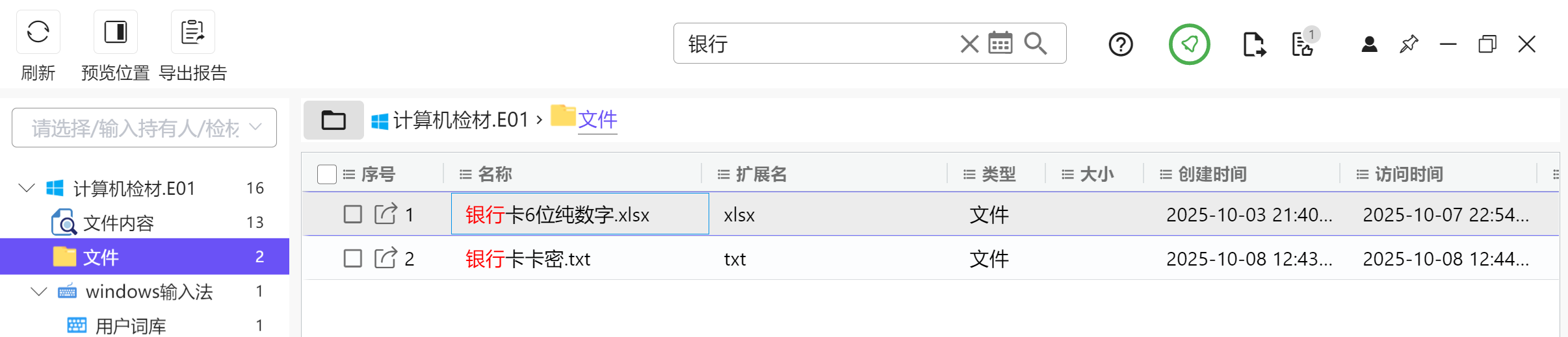This screenshot has width=1568, height=337.
Task: Open the calendar date filter icon
Action: [1000, 44]
